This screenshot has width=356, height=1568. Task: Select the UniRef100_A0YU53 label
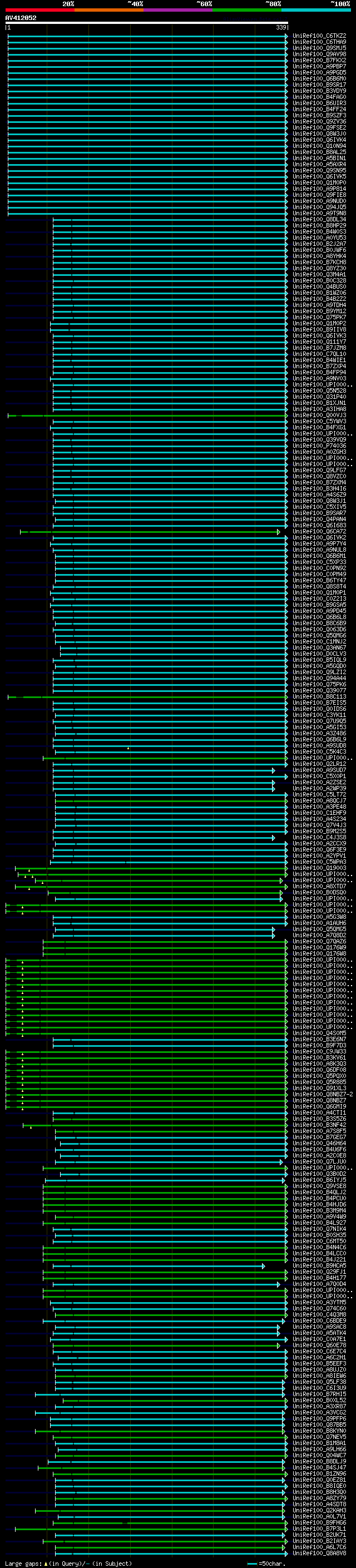coord(319,238)
